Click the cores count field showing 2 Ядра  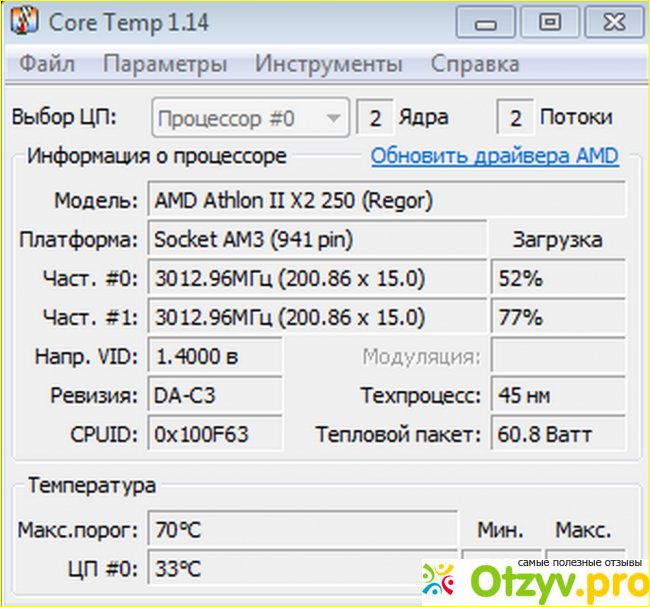click(x=375, y=118)
